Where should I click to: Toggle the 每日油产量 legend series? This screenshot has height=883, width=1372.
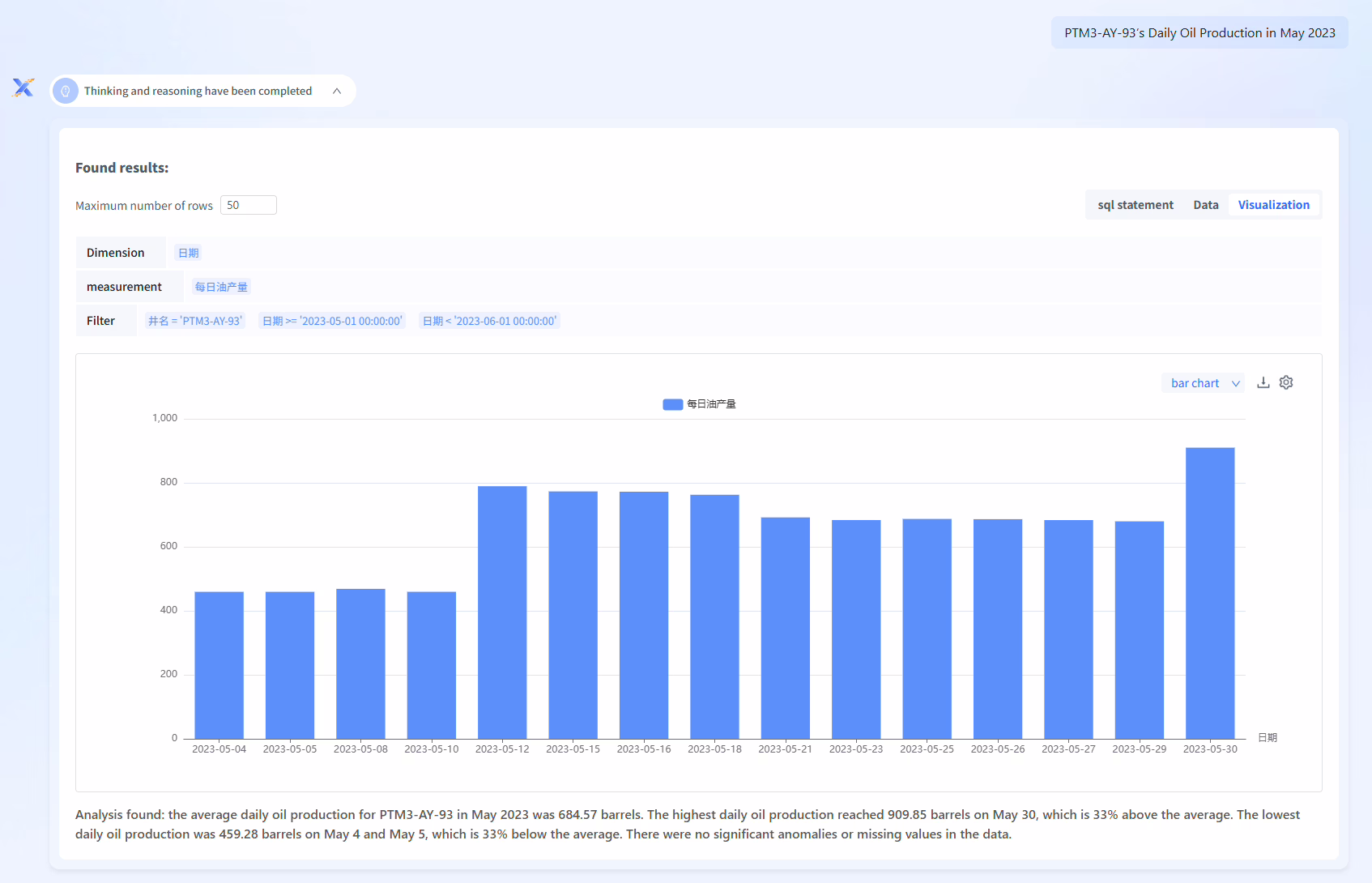pyautogui.click(x=699, y=404)
